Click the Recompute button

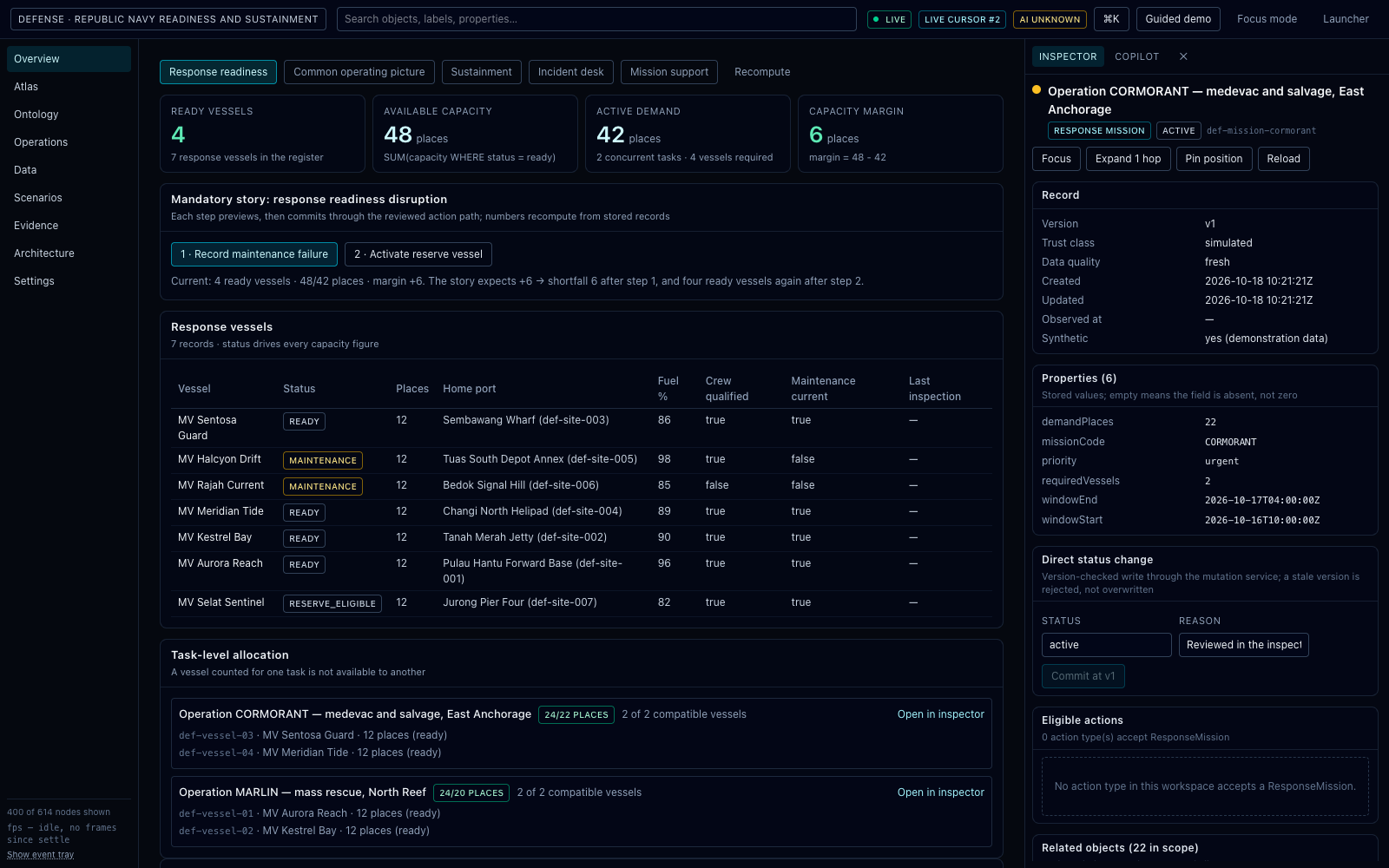point(762,72)
